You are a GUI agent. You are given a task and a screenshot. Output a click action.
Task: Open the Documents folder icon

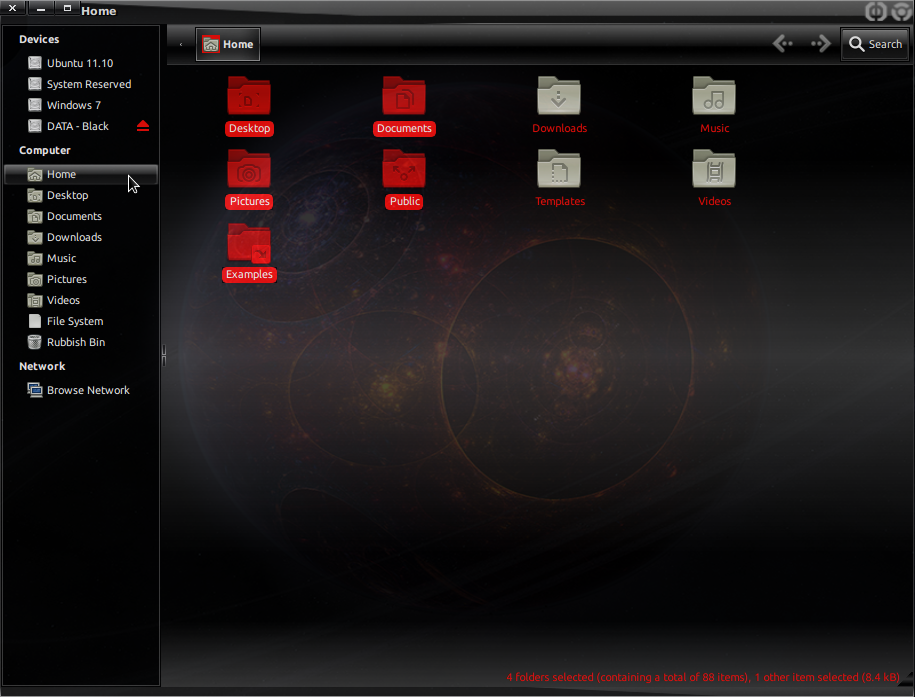pyautogui.click(x=404, y=96)
